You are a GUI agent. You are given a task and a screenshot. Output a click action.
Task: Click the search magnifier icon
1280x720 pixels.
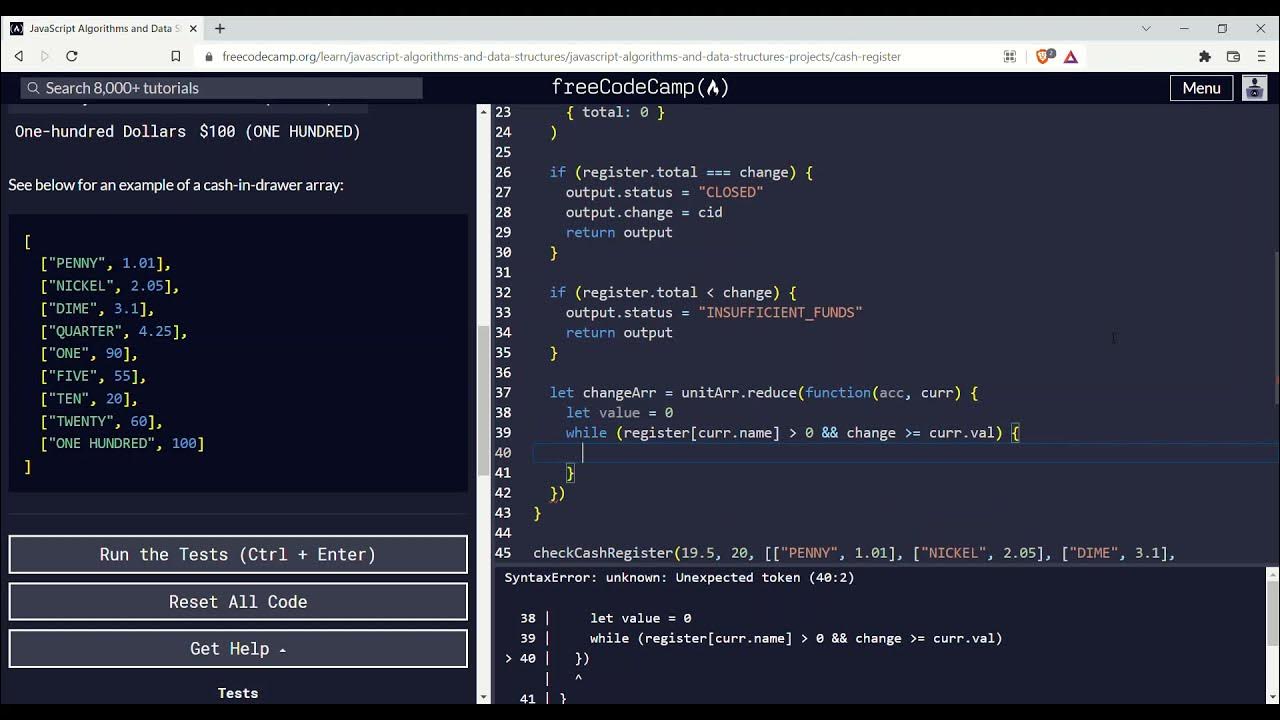(x=33, y=88)
